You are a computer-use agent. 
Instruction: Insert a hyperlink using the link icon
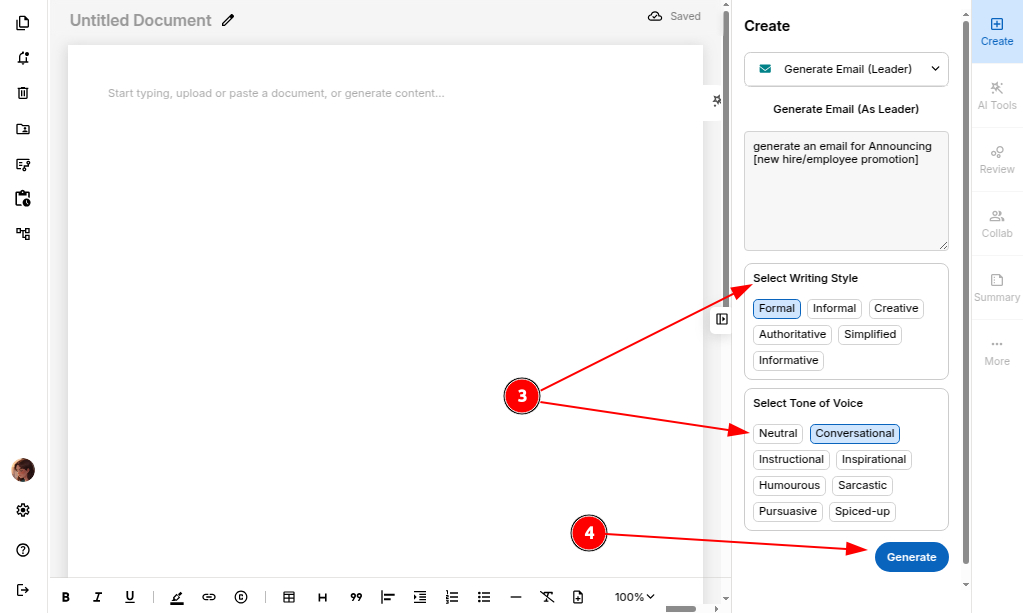coord(209,597)
